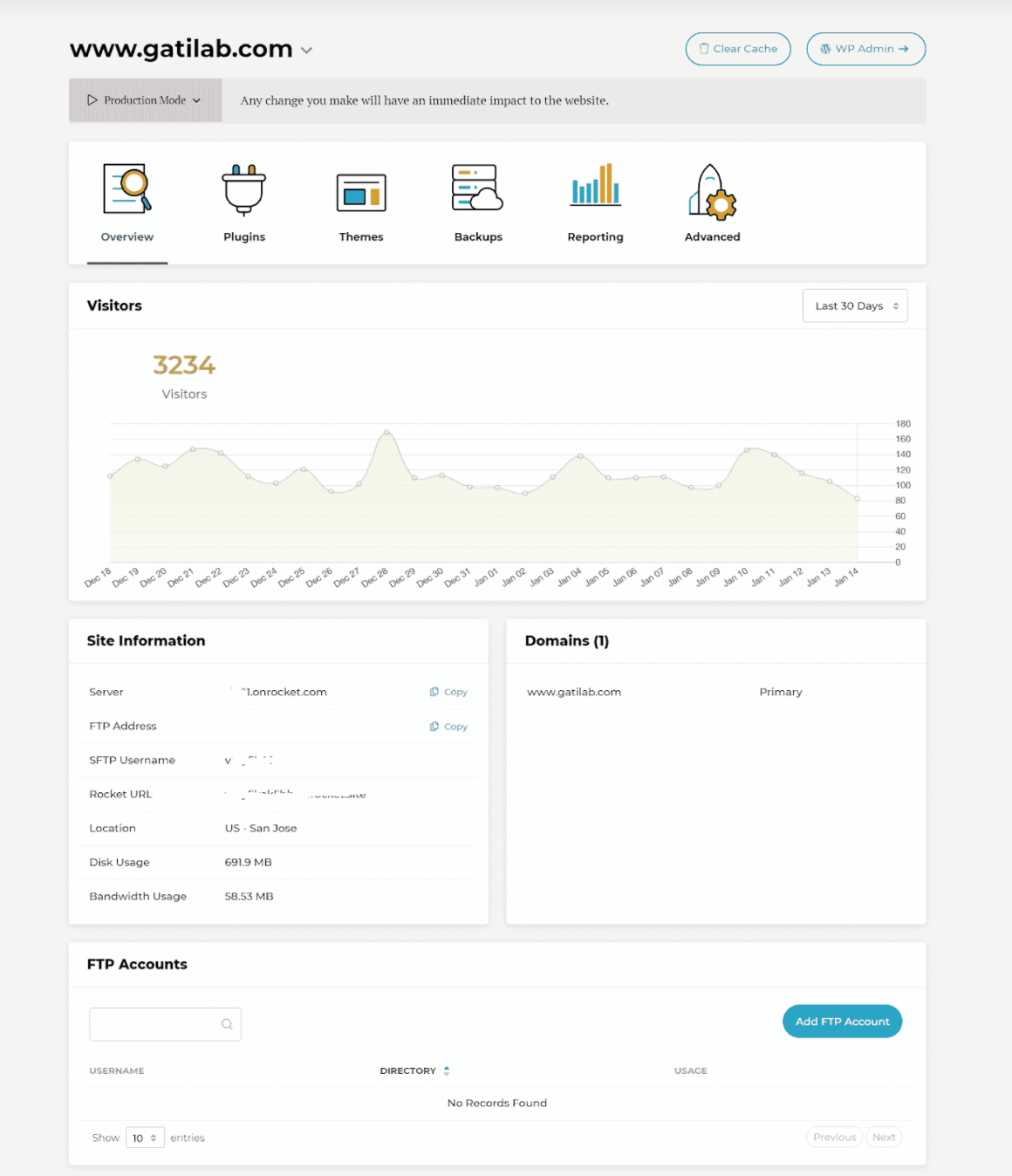The height and width of the screenshot is (1176, 1012).
Task: Change the Last 30 Days visitor range
Action: point(854,305)
